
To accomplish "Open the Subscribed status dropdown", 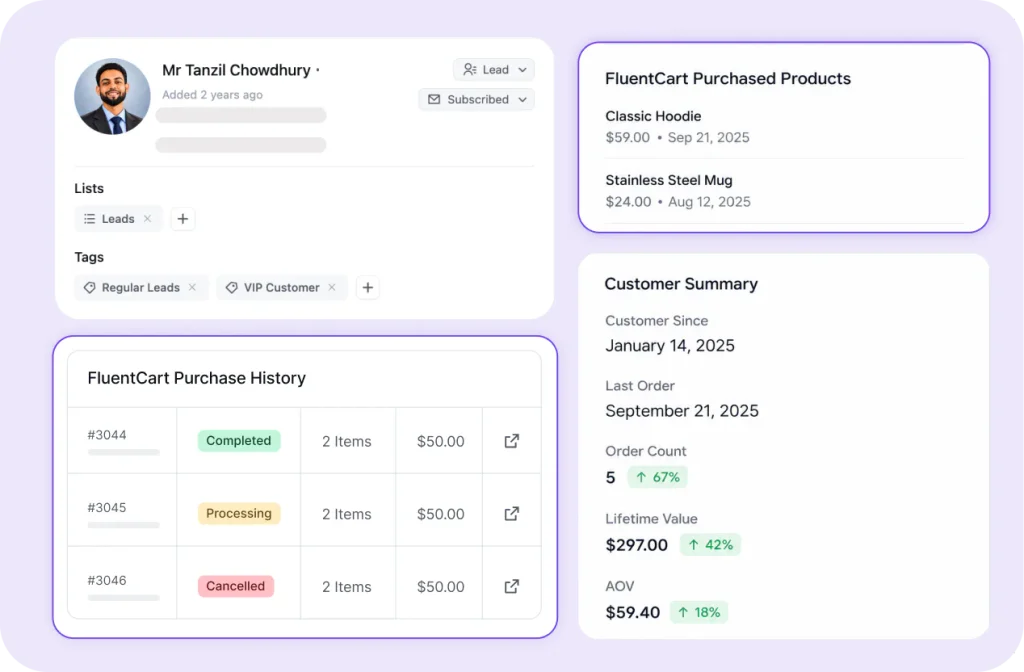I will 477,99.
